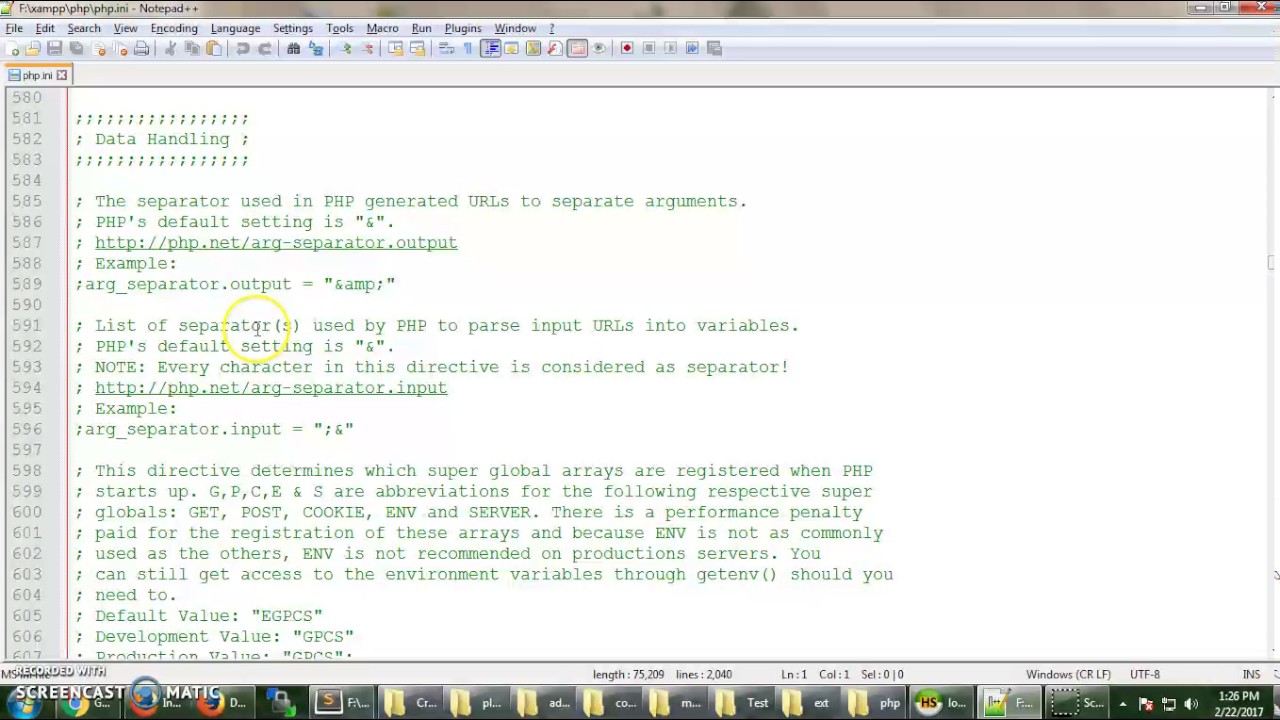Open the Settings menu
Viewport: 1280px width, 720px height.
click(293, 28)
